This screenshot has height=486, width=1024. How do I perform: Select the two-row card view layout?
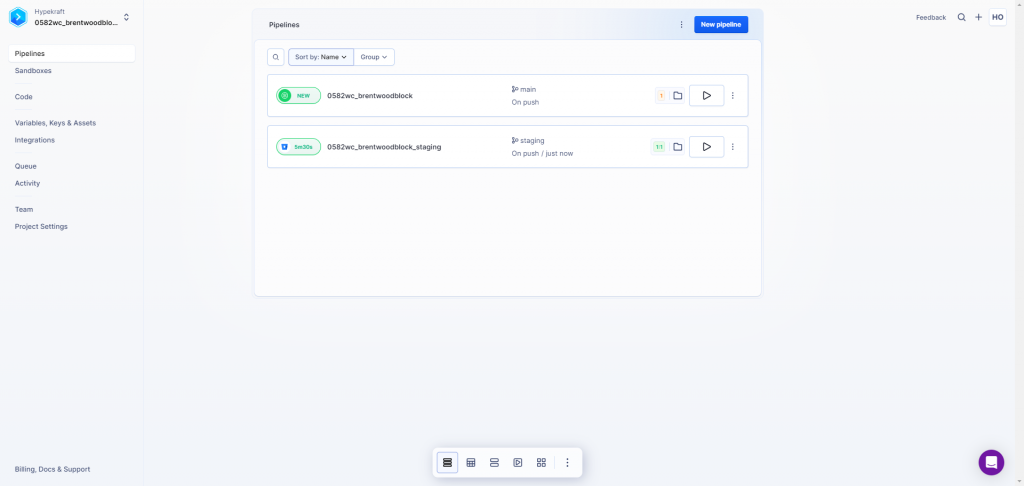point(494,463)
